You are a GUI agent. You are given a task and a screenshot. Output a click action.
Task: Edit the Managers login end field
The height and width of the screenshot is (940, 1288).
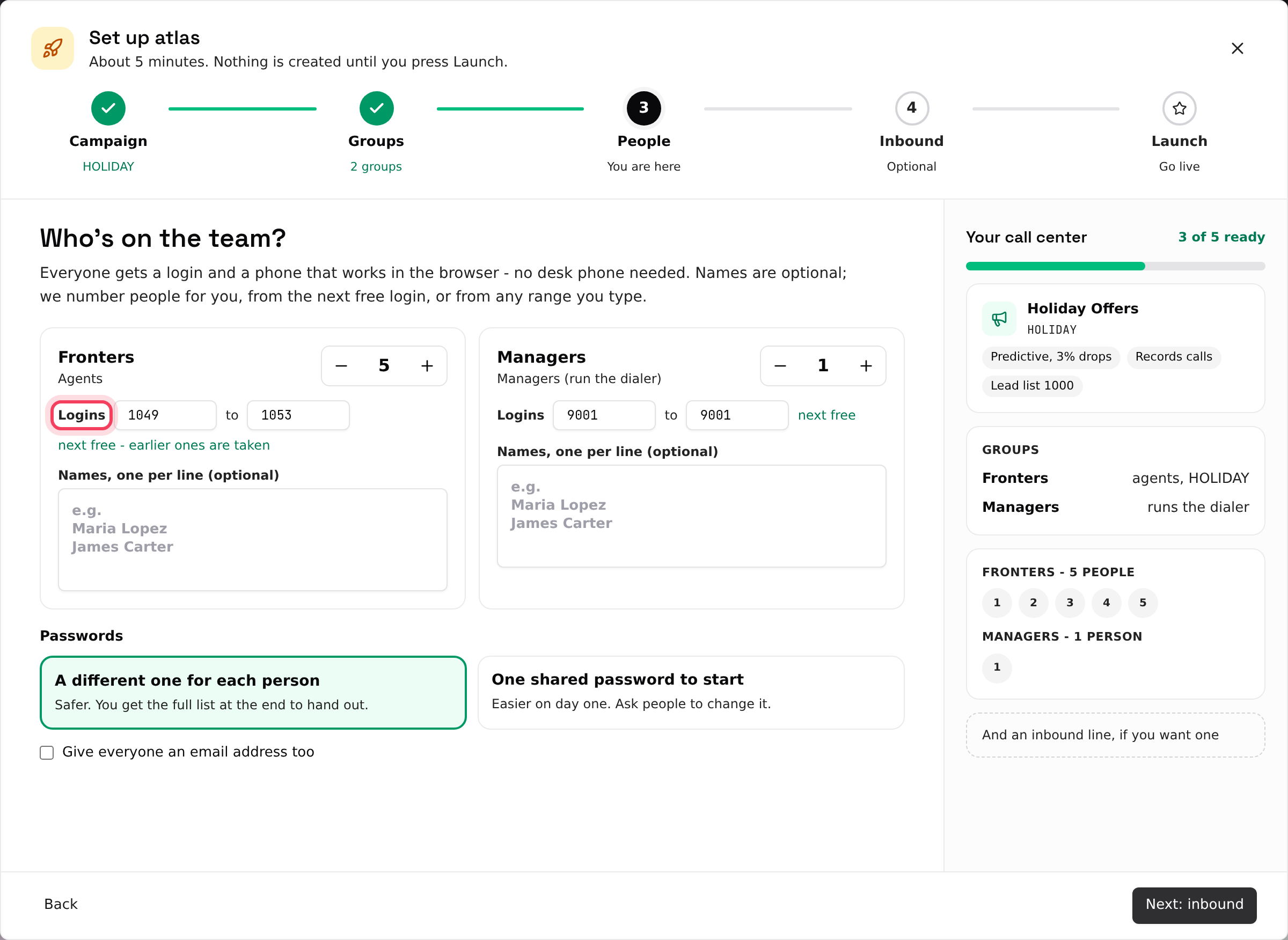(x=737, y=415)
